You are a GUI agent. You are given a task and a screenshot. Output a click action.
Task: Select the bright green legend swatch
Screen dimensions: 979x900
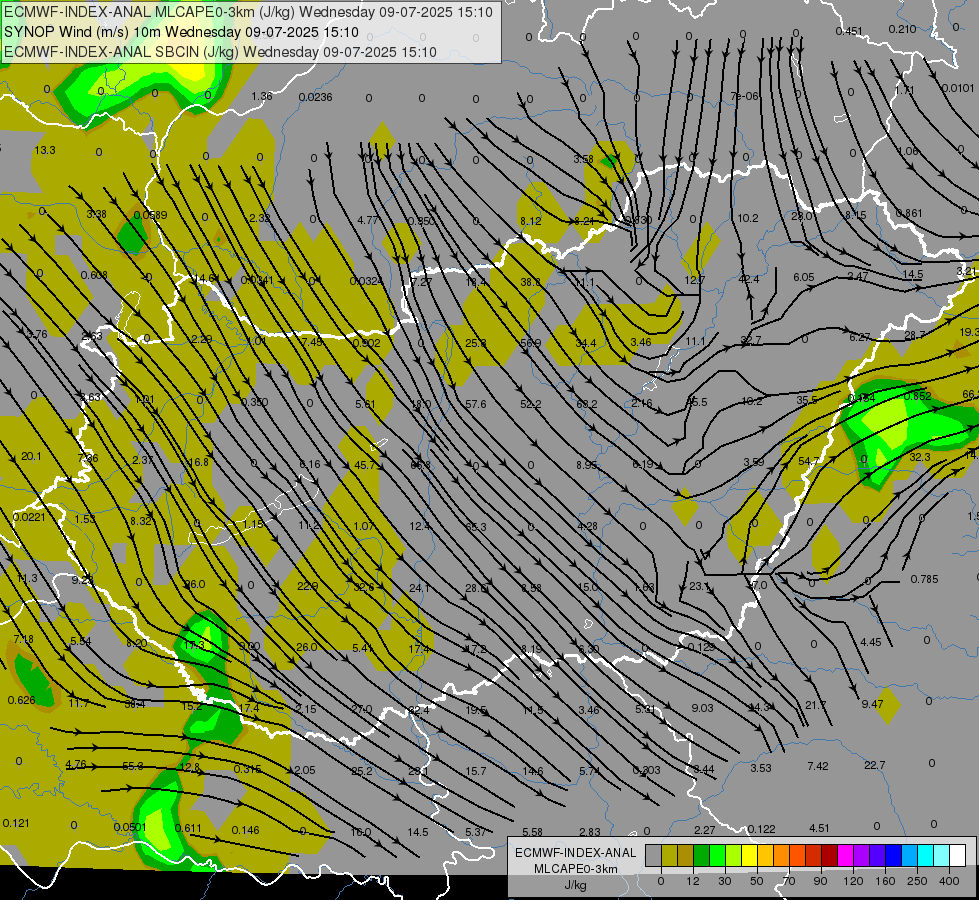pyautogui.click(x=717, y=856)
